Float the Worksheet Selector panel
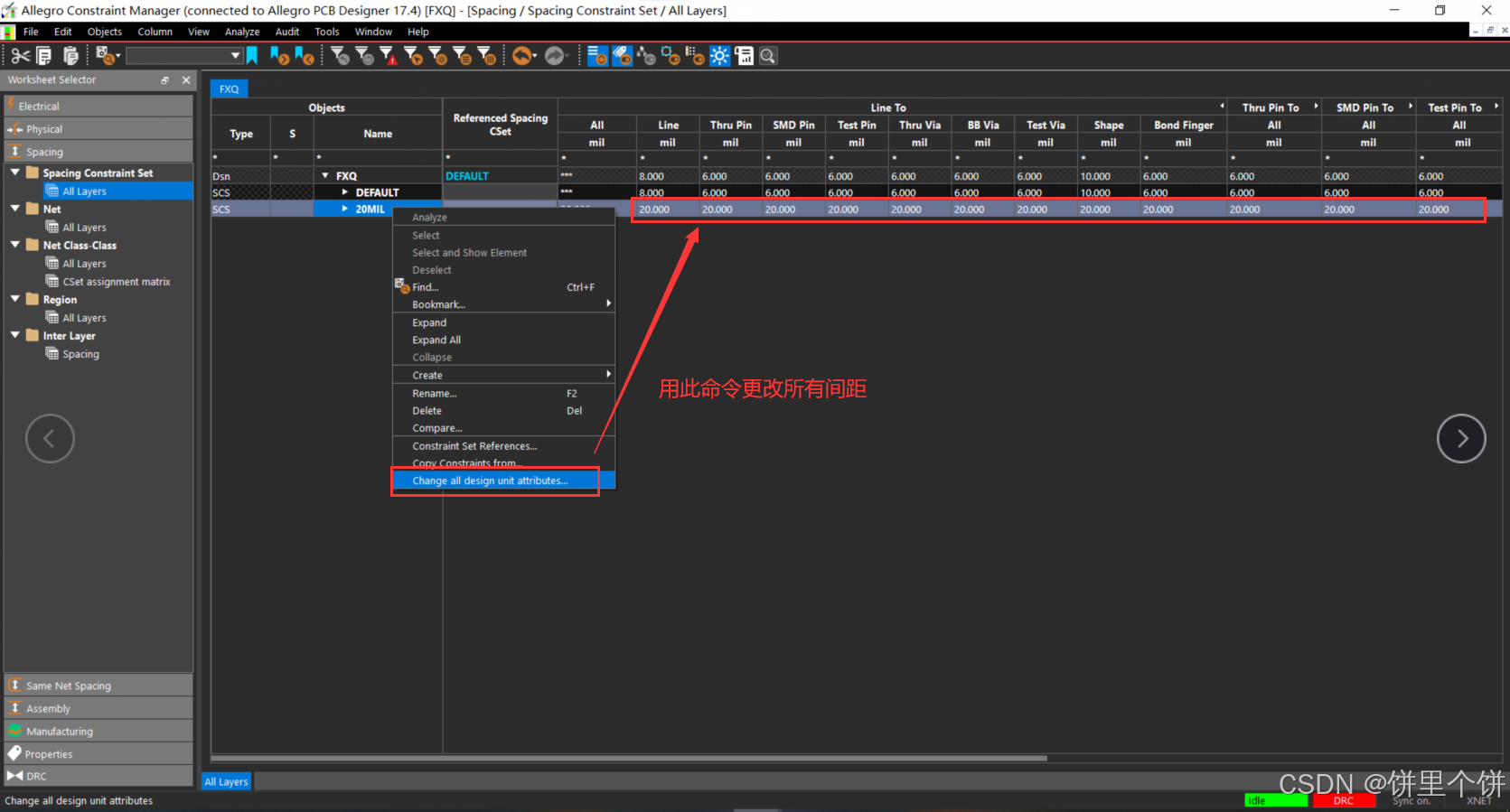This screenshot has width=1510, height=812. point(164,80)
